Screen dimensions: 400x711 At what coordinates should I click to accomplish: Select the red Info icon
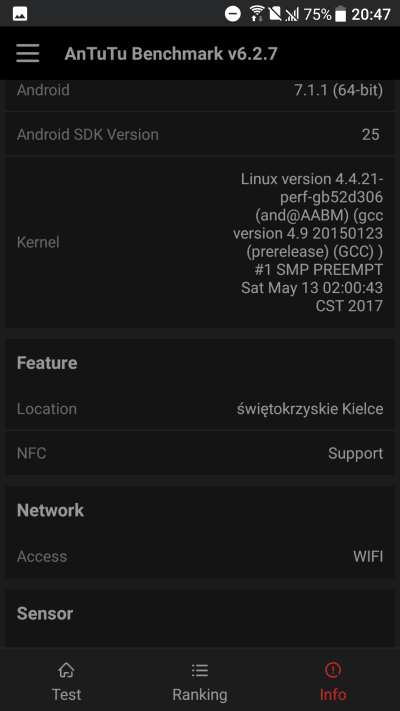333,669
